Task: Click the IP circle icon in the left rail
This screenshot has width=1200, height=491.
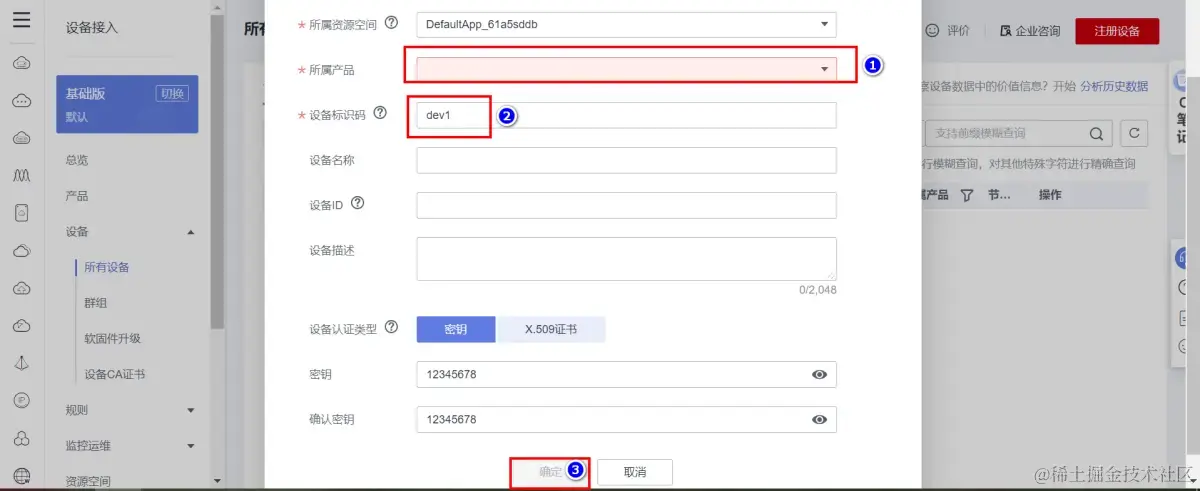Action: 22,400
